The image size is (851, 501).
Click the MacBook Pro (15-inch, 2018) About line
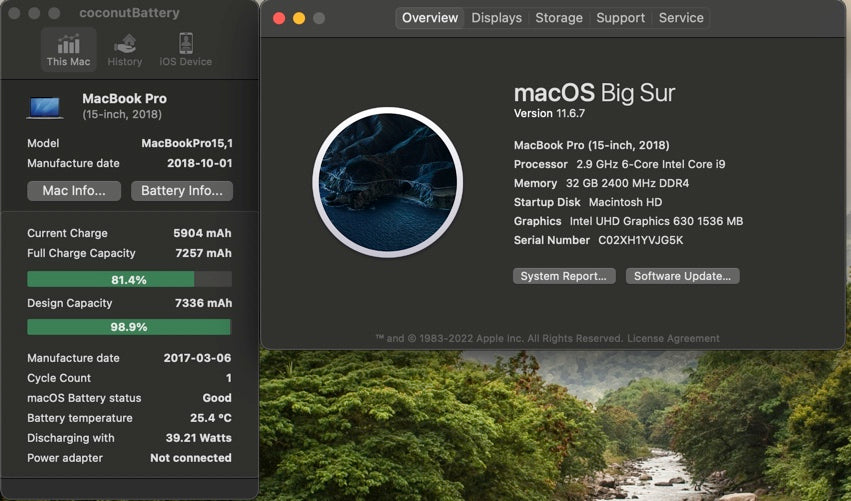pyautogui.click(x=592, y=145)
